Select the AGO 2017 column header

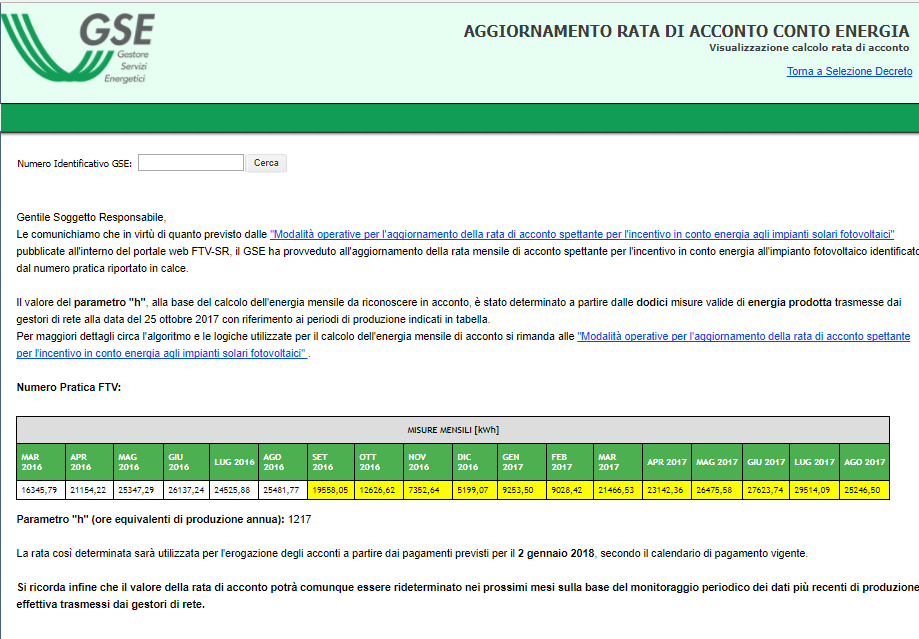[864, 462]
